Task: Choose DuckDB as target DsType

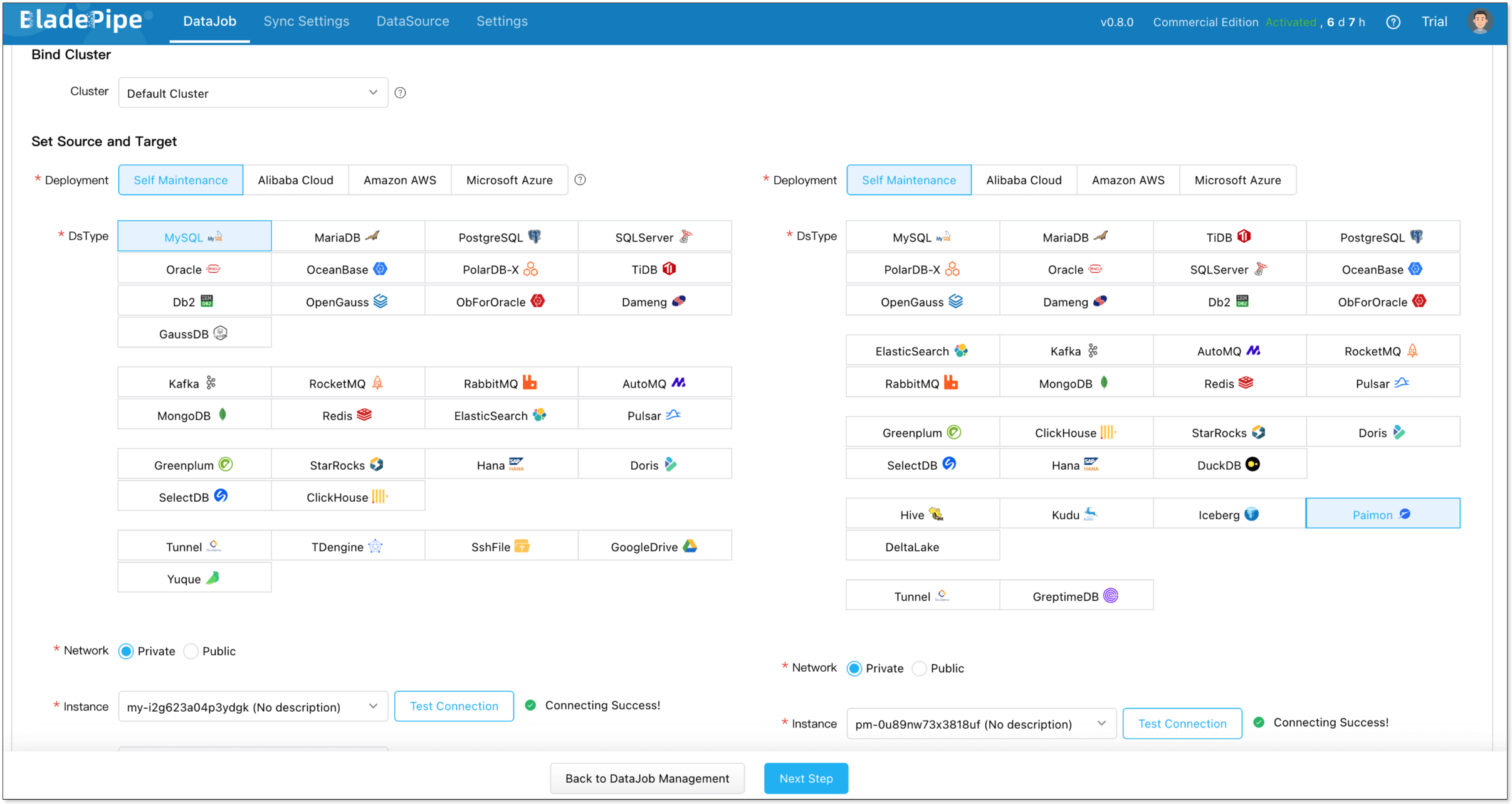Action: tap(1229, 465)
